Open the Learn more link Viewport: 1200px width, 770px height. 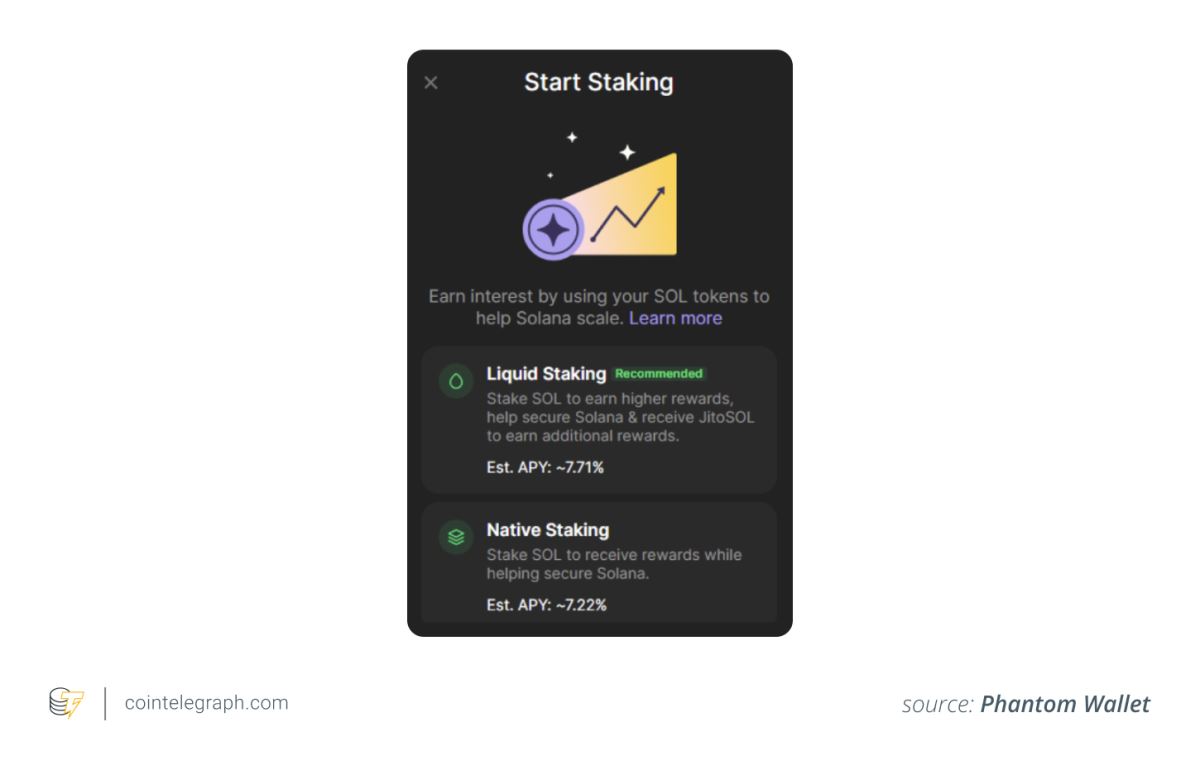coord(675,318)
